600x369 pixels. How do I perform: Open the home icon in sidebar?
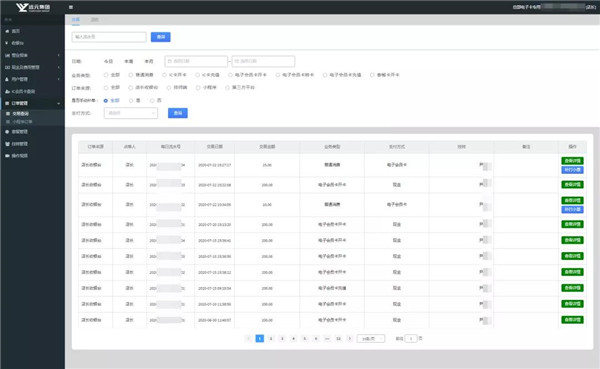point(7,31)
